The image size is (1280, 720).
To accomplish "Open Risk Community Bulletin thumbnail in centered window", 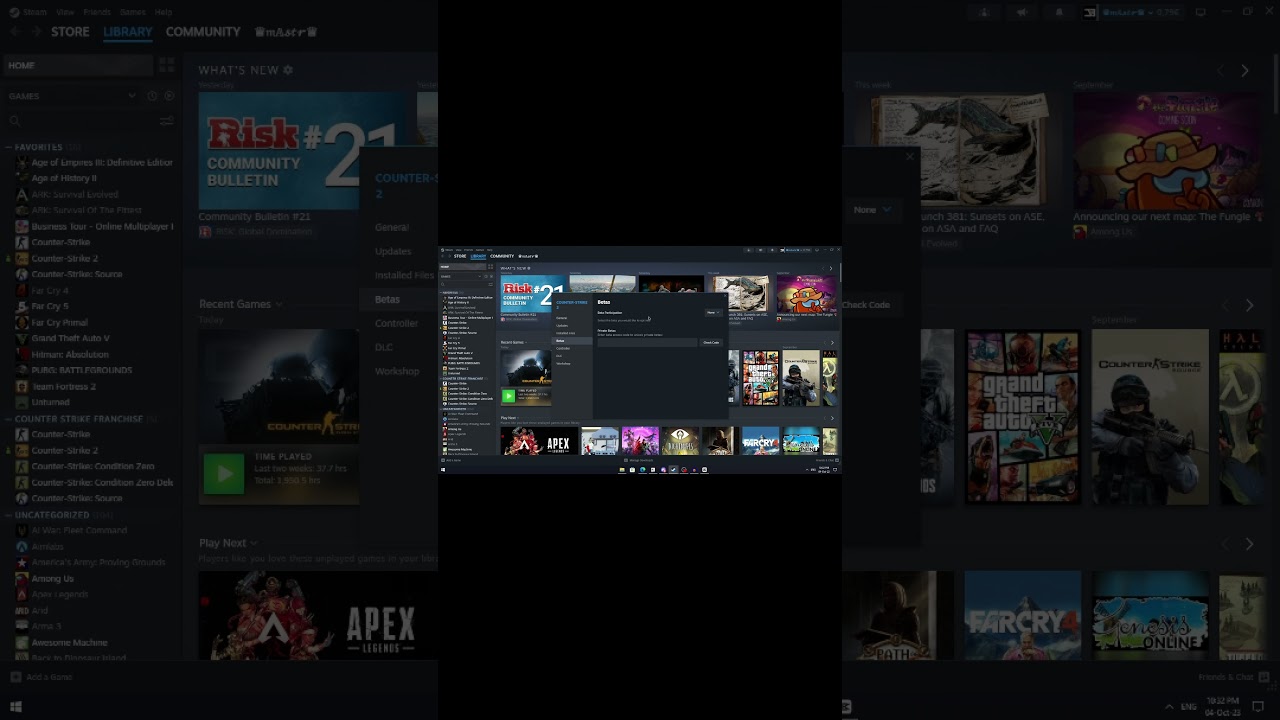I will coord(533,293).
